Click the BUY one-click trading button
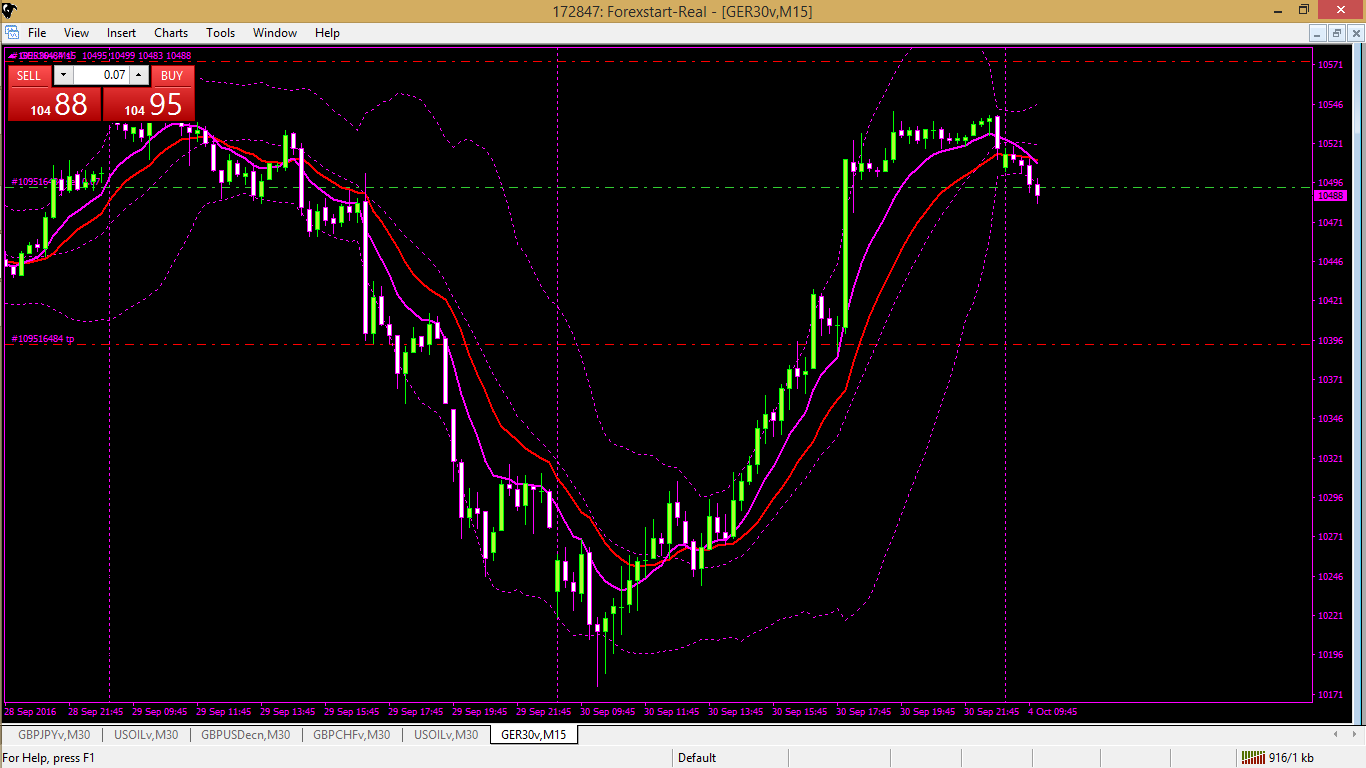Viewport: 1366px width, 768px height. 172,76
